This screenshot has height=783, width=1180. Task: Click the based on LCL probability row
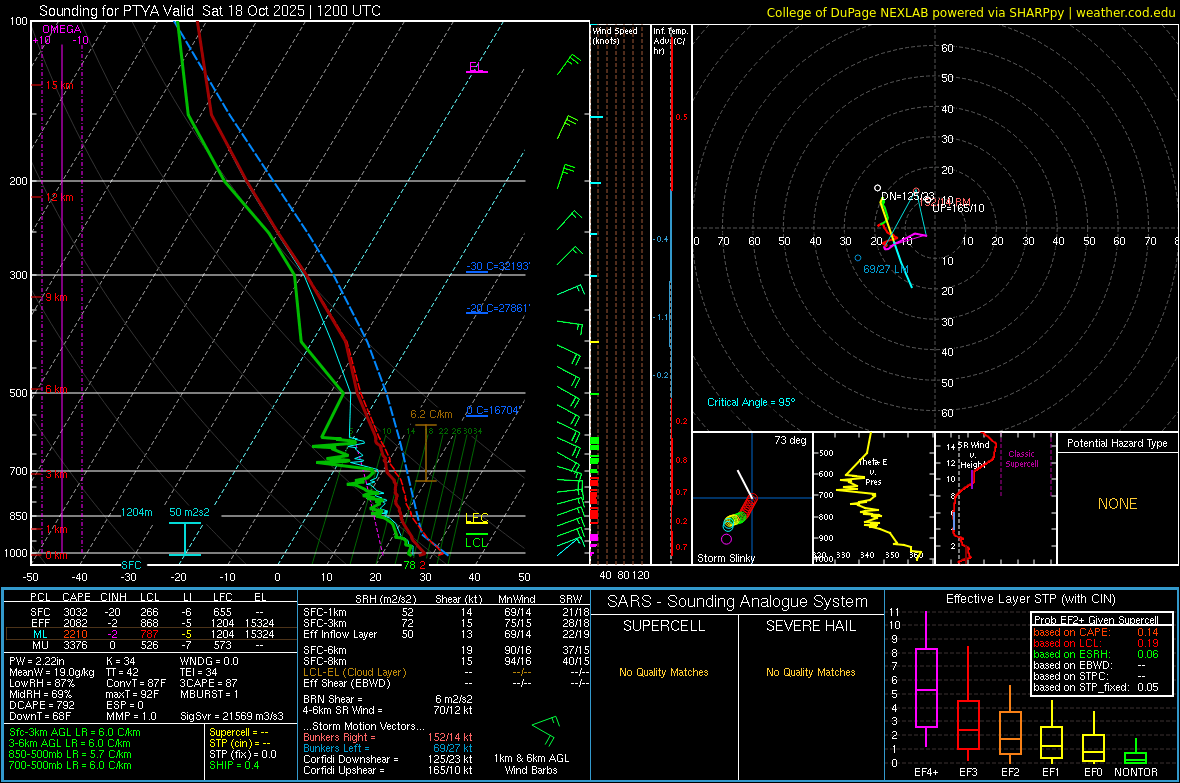point(1096,643)
